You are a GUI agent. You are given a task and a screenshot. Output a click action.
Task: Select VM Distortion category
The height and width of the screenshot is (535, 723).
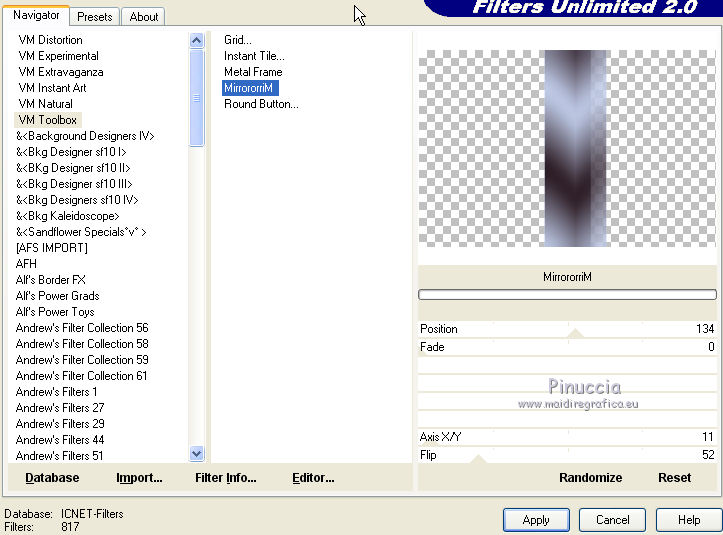point(50,40)
